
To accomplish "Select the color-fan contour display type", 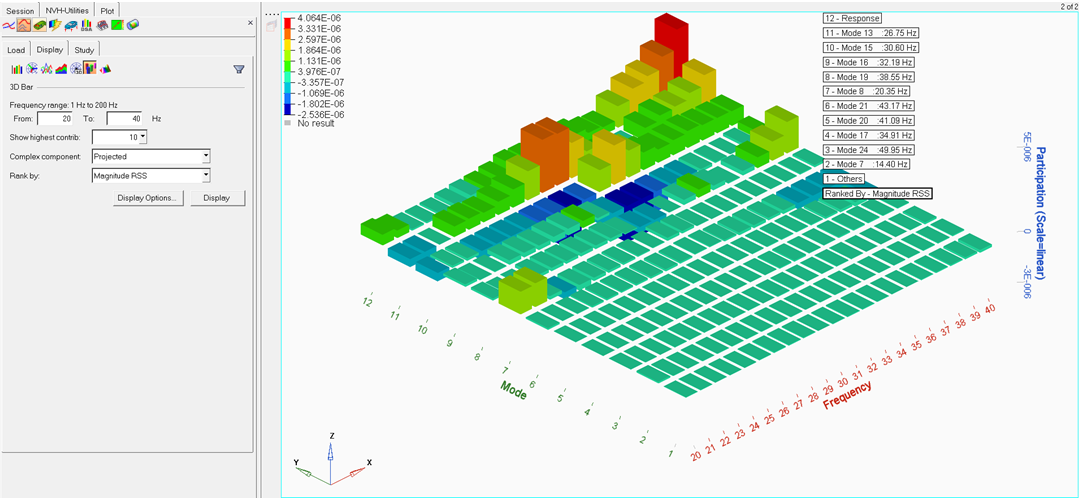I will click(x=106, y=68).
